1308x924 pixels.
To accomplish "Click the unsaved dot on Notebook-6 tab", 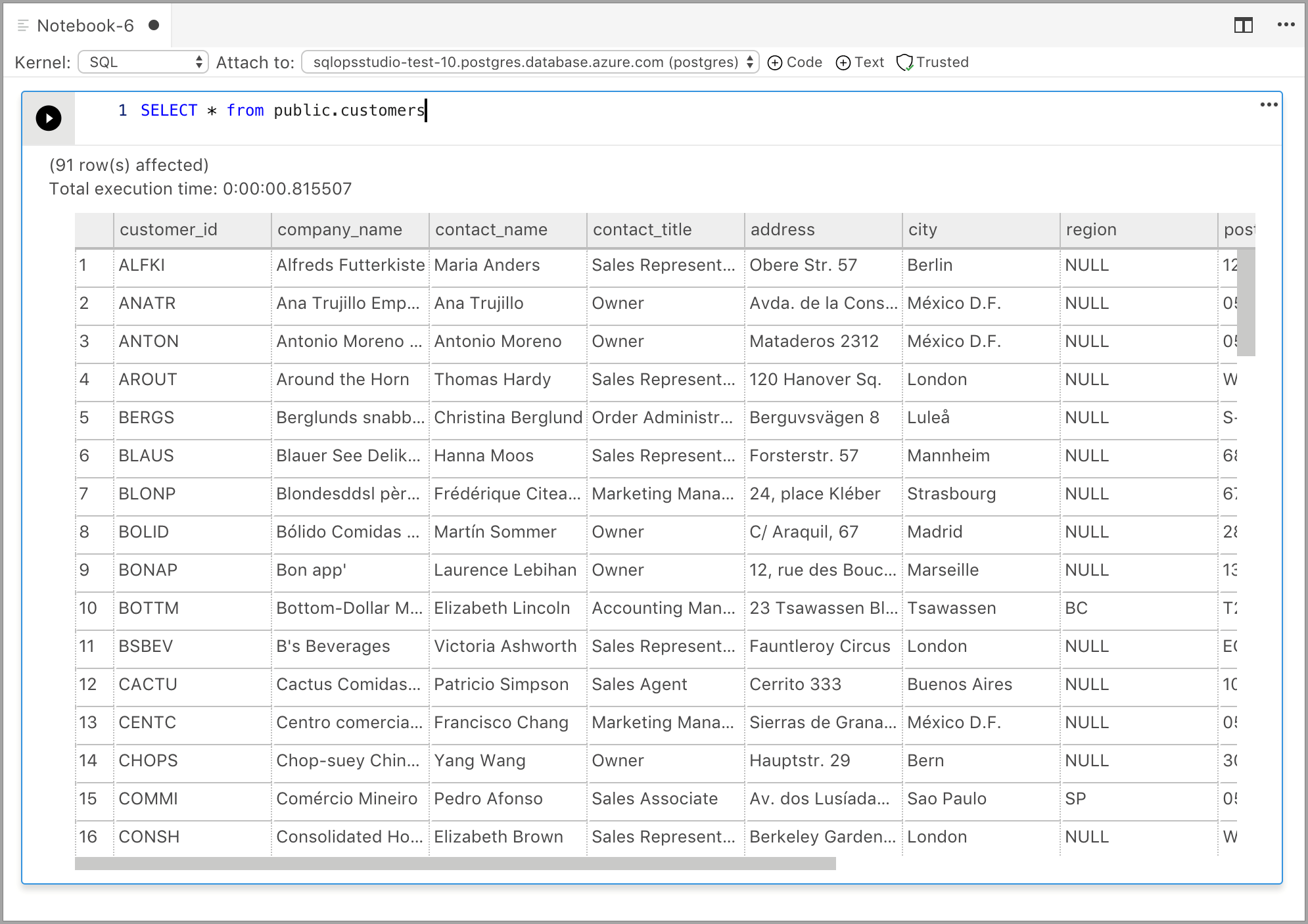I will pyautogui.click(x=154, y=25).
